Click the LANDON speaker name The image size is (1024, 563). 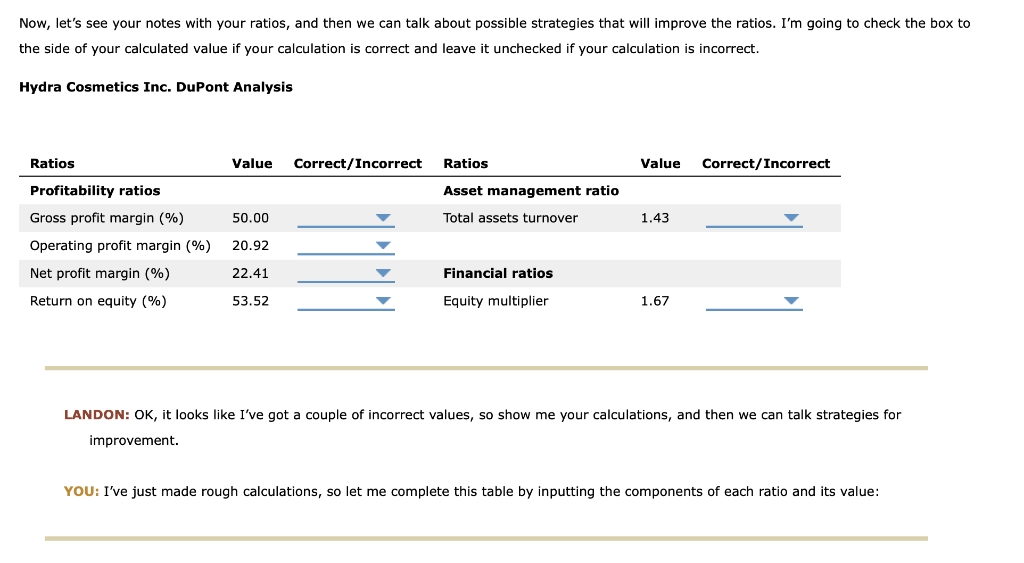coord(97,415)
